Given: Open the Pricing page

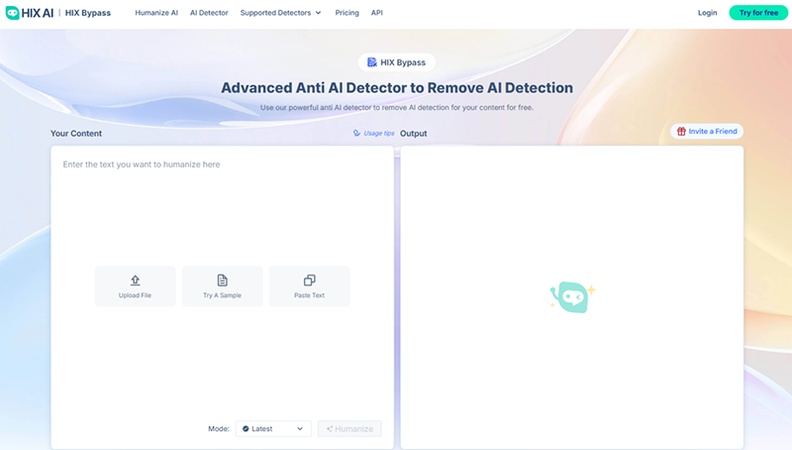Looking at the screenshot, I should 347,13.
